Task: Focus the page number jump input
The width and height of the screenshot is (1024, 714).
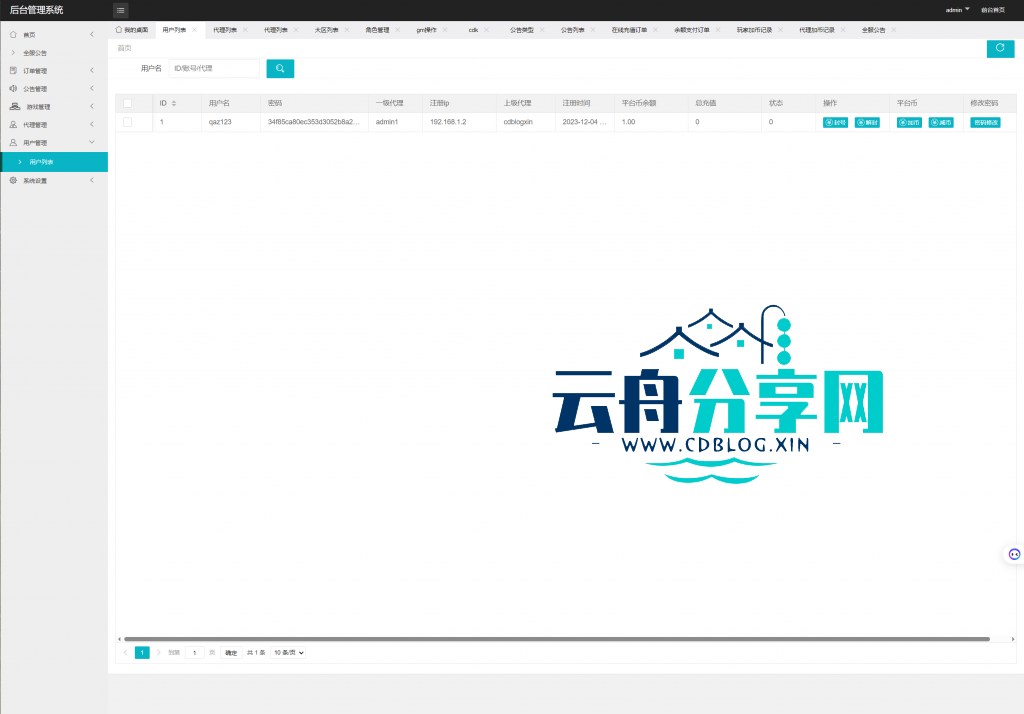Action: point(195,653)
